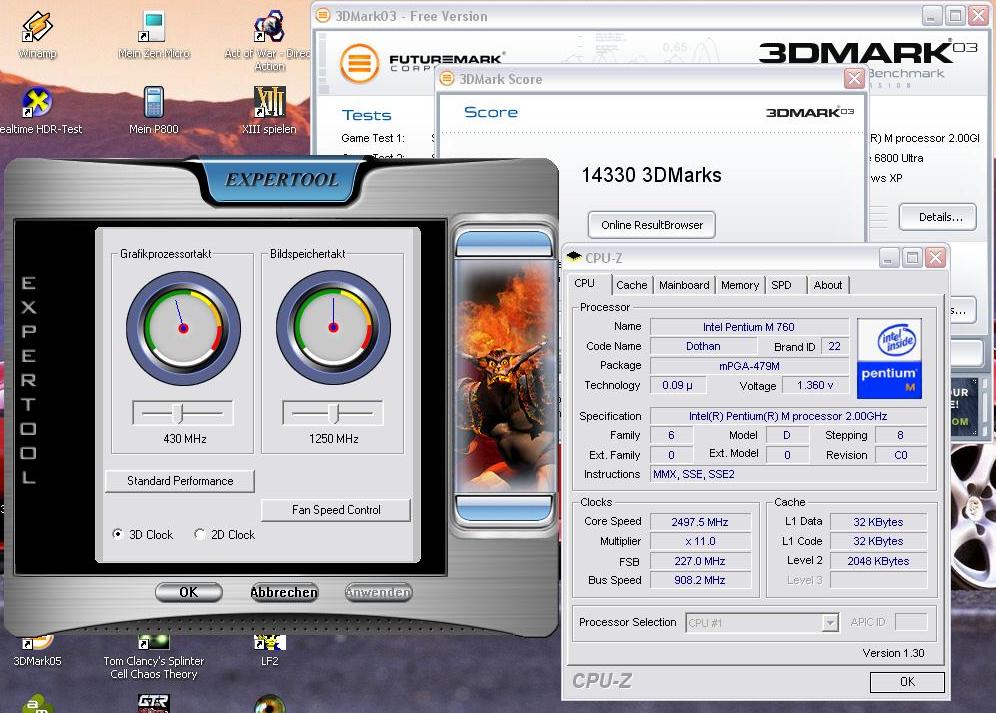Open the About tab in CPU-Z

point(828,285)
